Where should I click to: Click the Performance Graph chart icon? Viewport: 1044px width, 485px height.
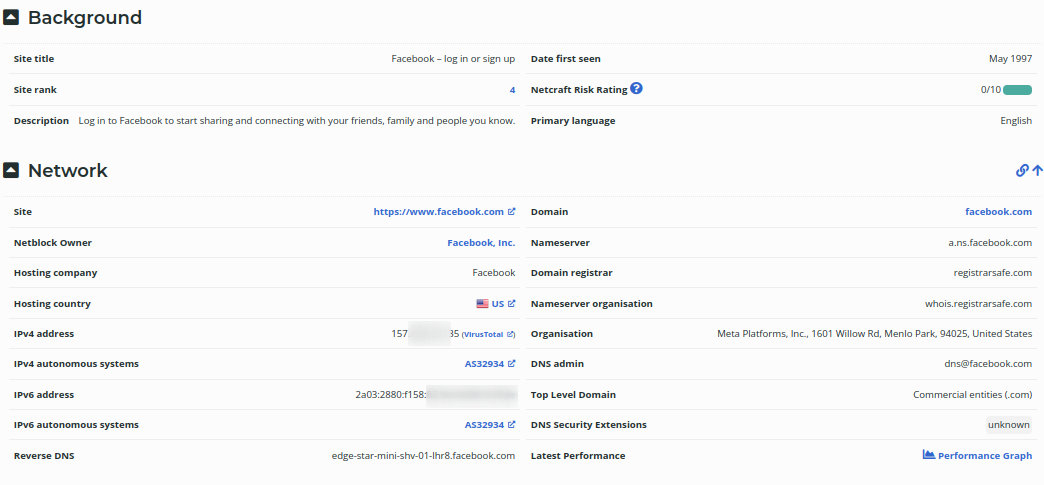pos(929,455)
